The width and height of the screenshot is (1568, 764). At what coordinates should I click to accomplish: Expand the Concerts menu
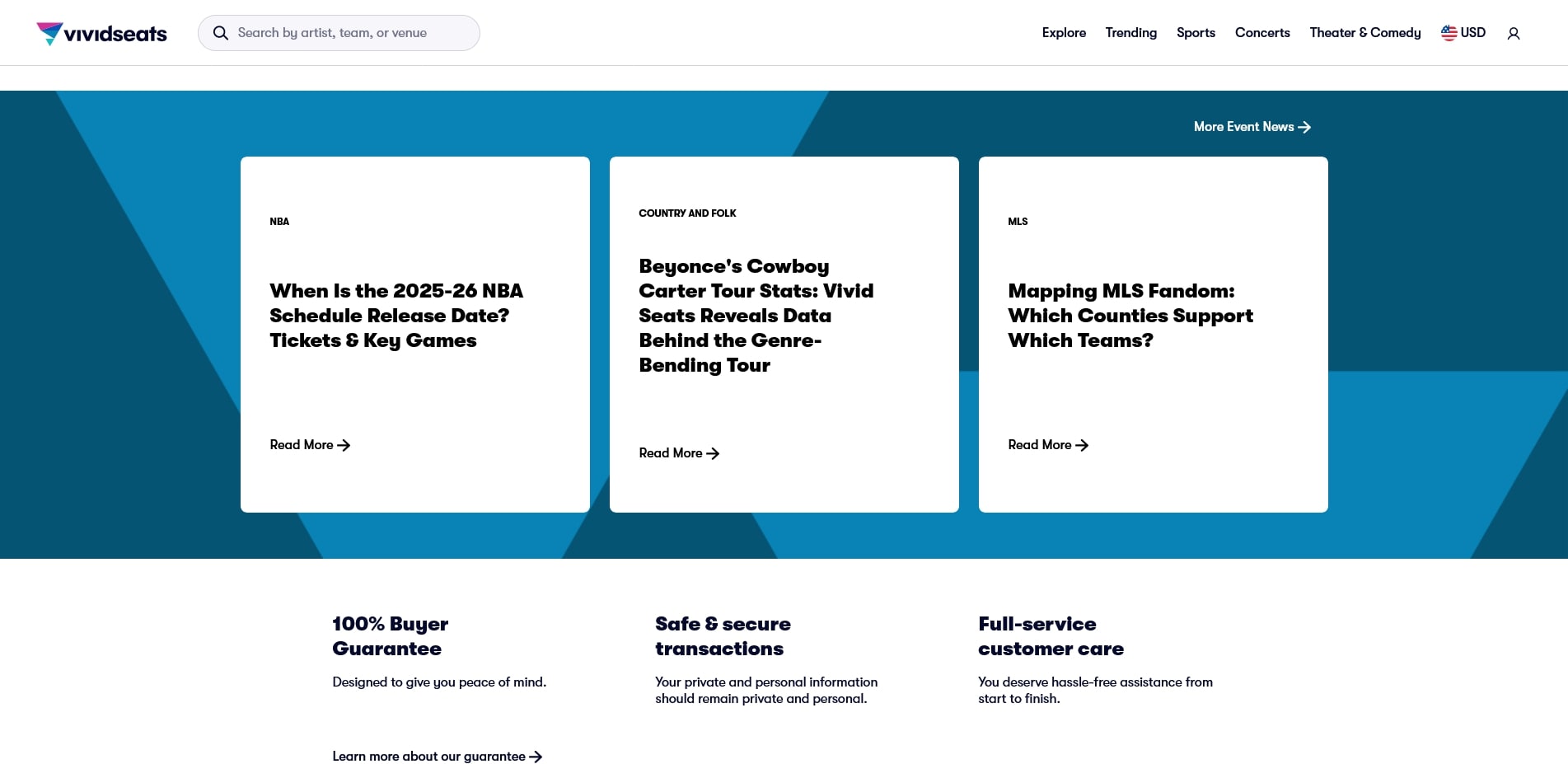[x=1261, y=33]
